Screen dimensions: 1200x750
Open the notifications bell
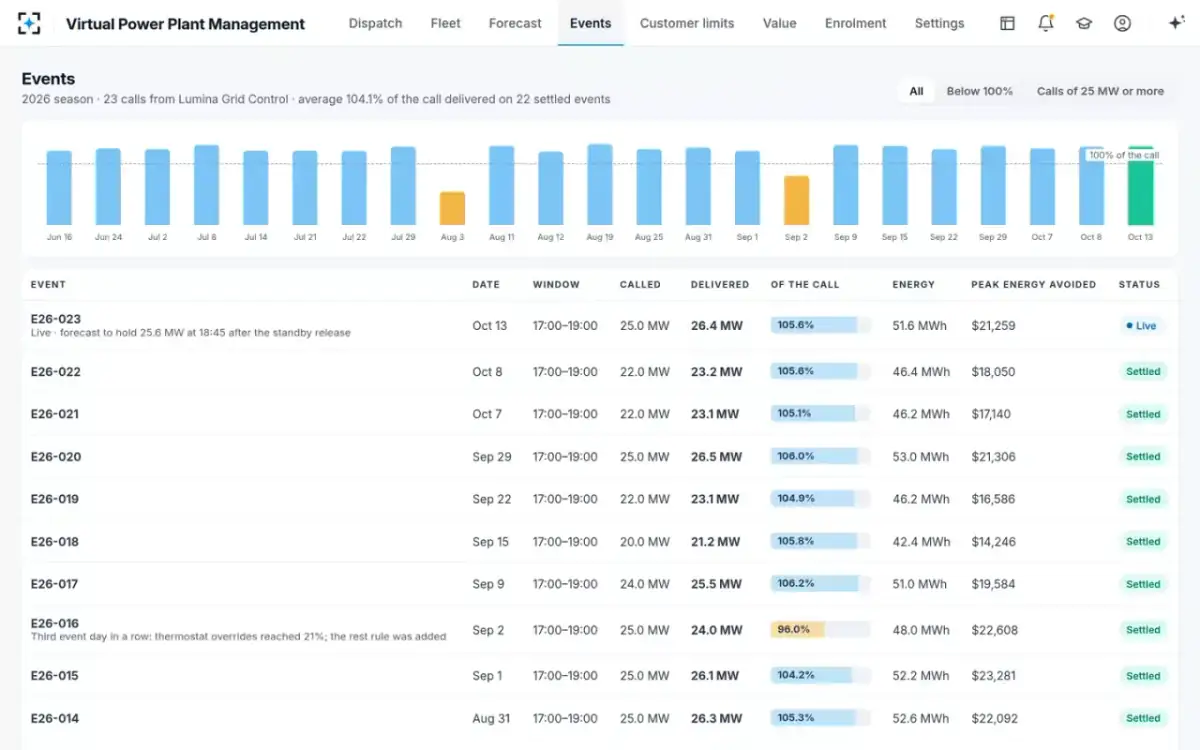tap(1045, 23)
